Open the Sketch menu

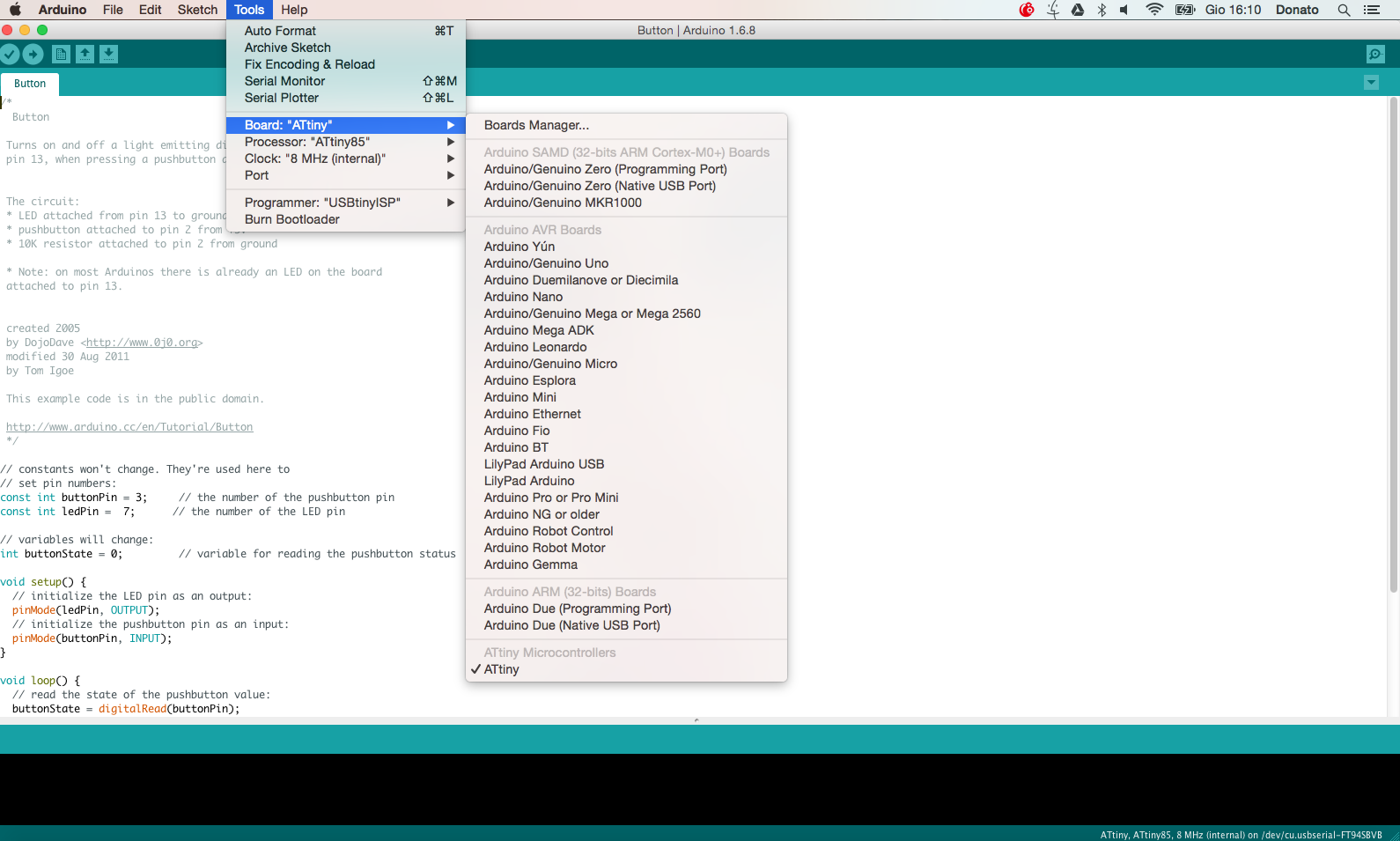197,10
